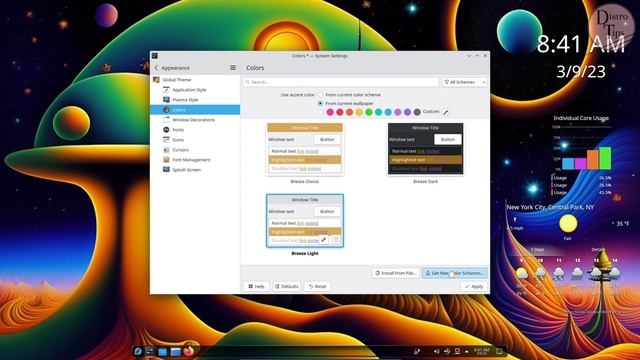Click the Help button

coord(256,287)
